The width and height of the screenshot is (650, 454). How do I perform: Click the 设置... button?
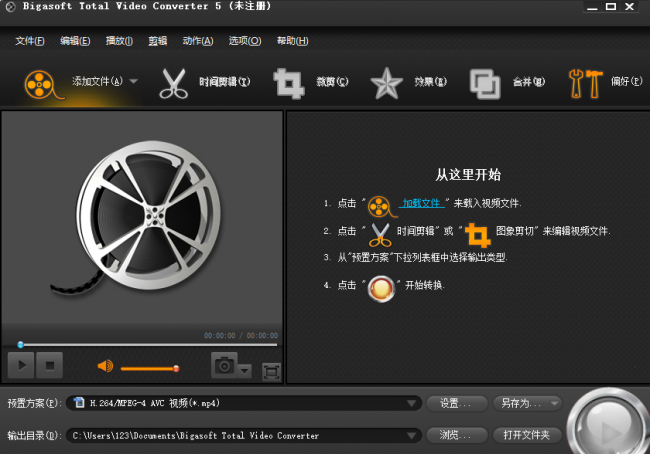tap(456, 403)
